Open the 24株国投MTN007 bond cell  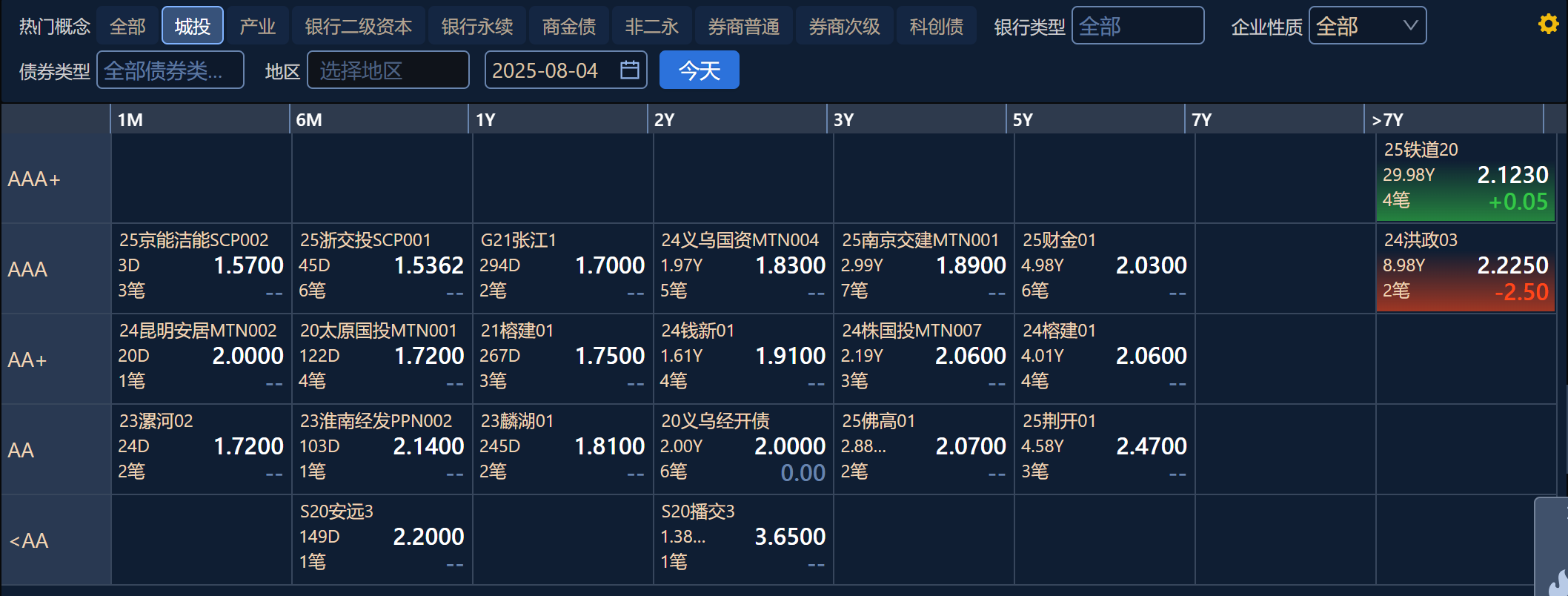coord(925,359)
